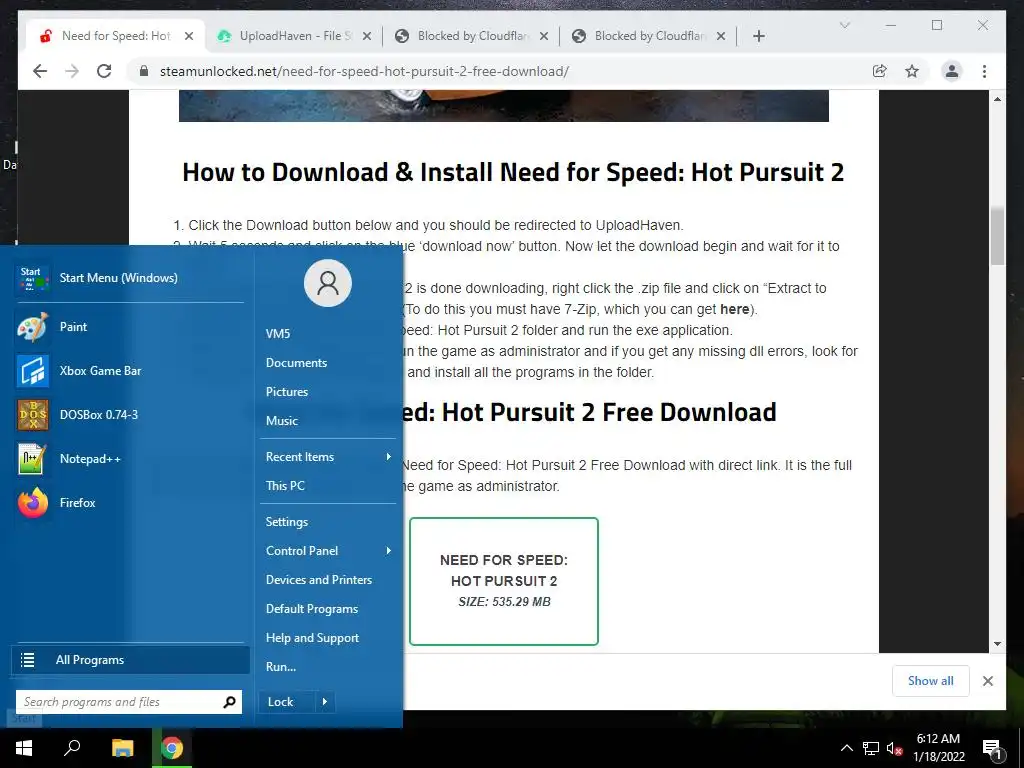Click the network tray icon

pos(871,748)
